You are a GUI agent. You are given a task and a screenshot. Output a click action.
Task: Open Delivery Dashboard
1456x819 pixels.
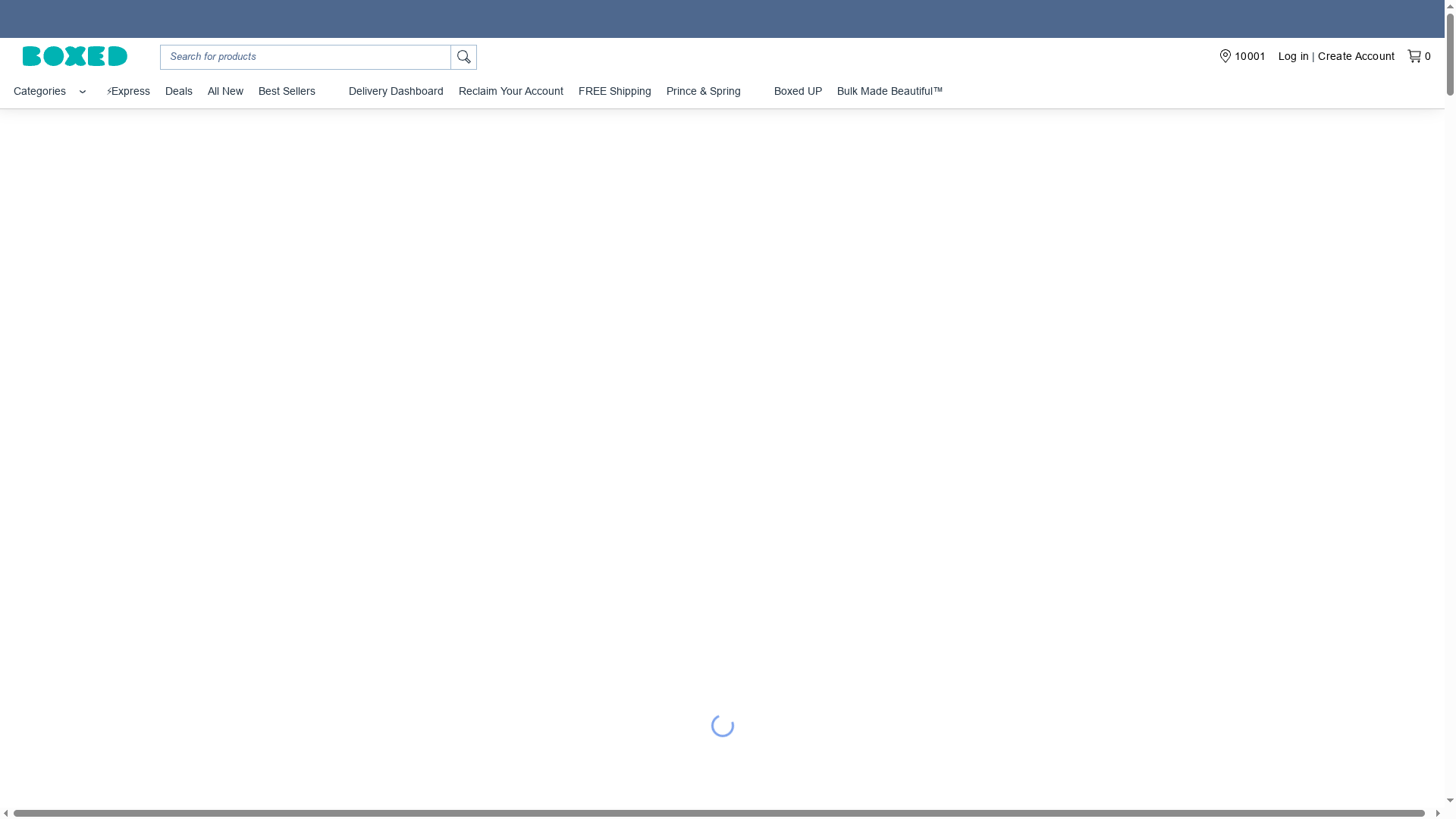396,91
